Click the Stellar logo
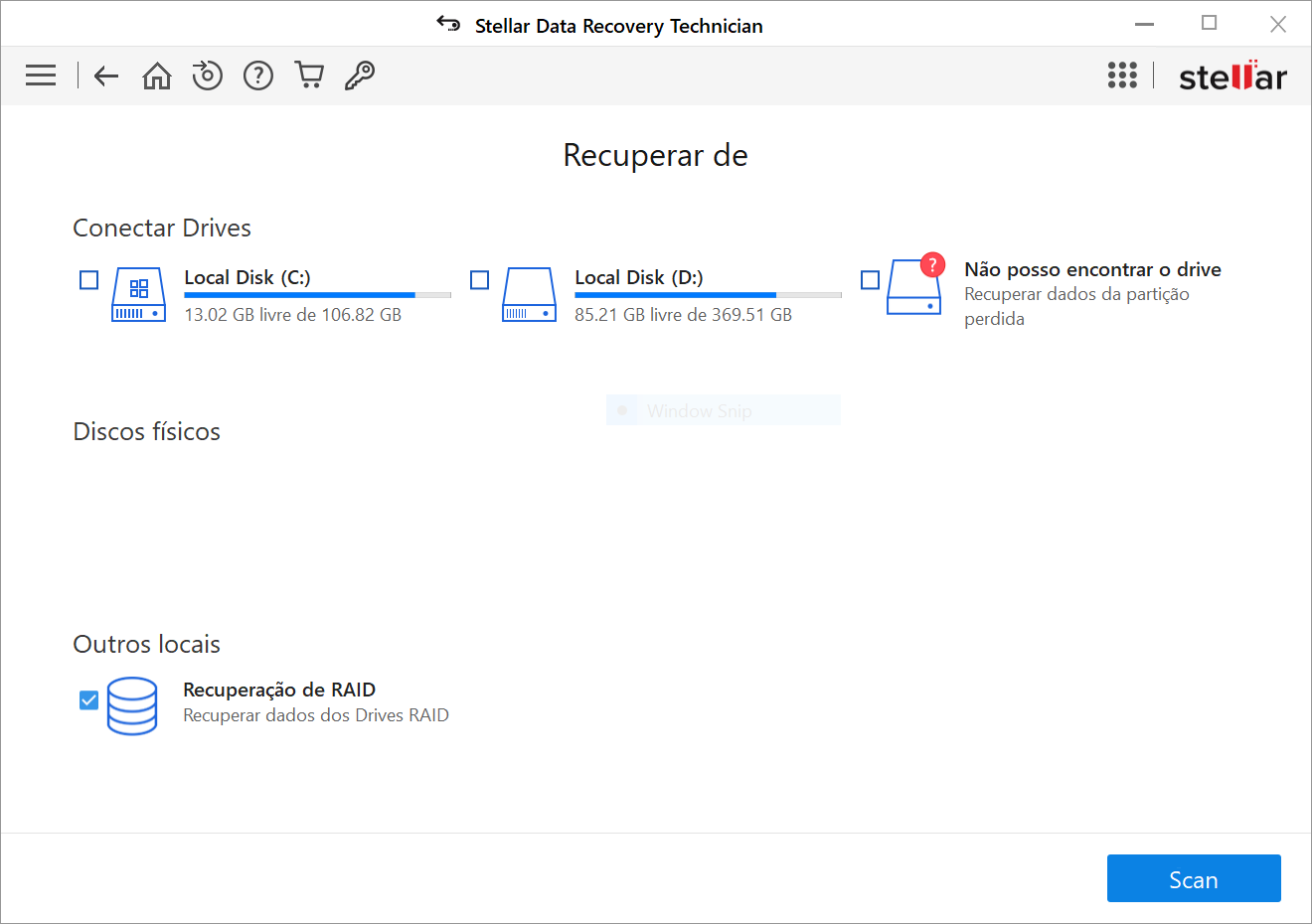 [1232, 76]
